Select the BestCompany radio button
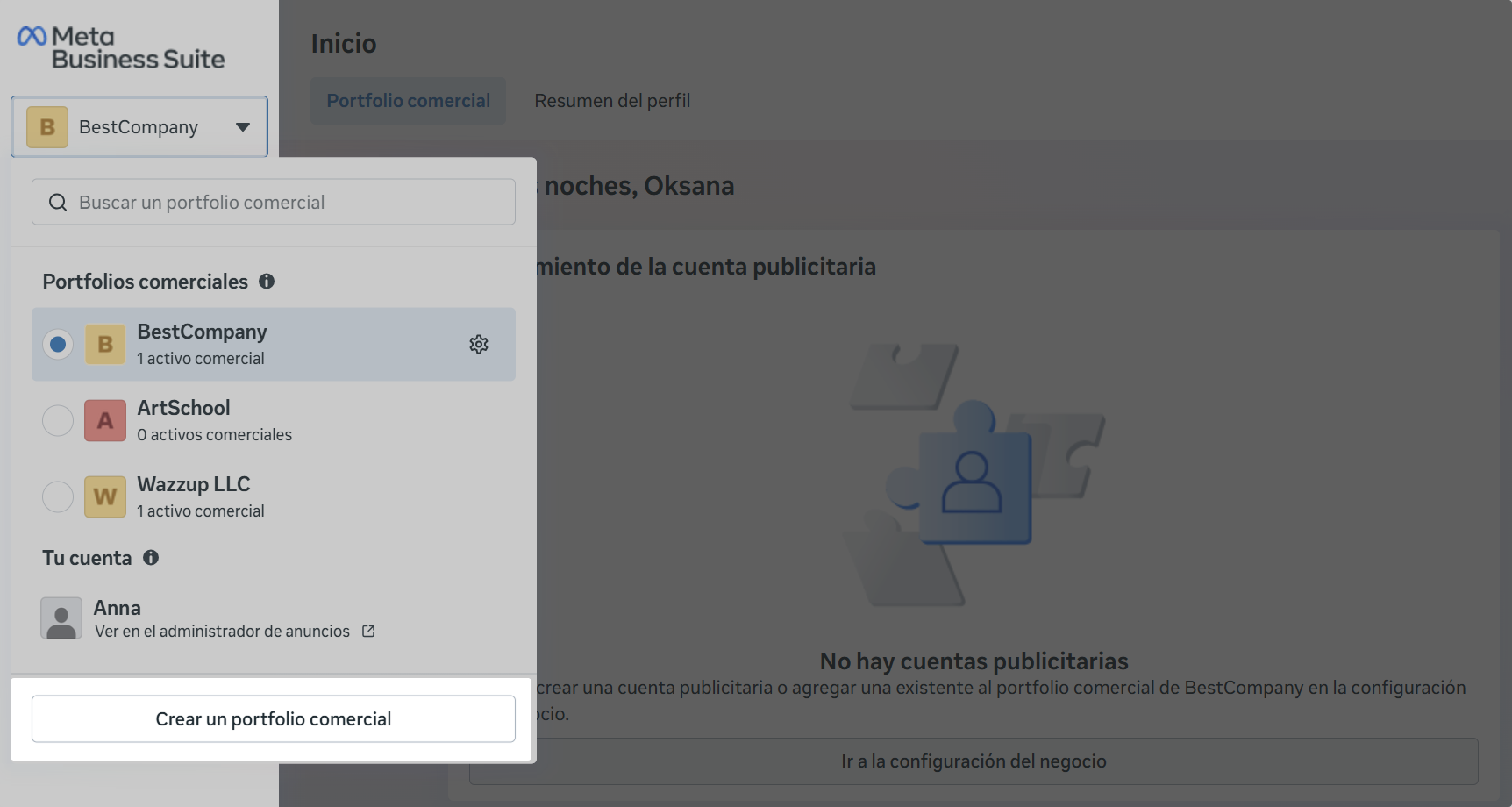 click(57, 344)
